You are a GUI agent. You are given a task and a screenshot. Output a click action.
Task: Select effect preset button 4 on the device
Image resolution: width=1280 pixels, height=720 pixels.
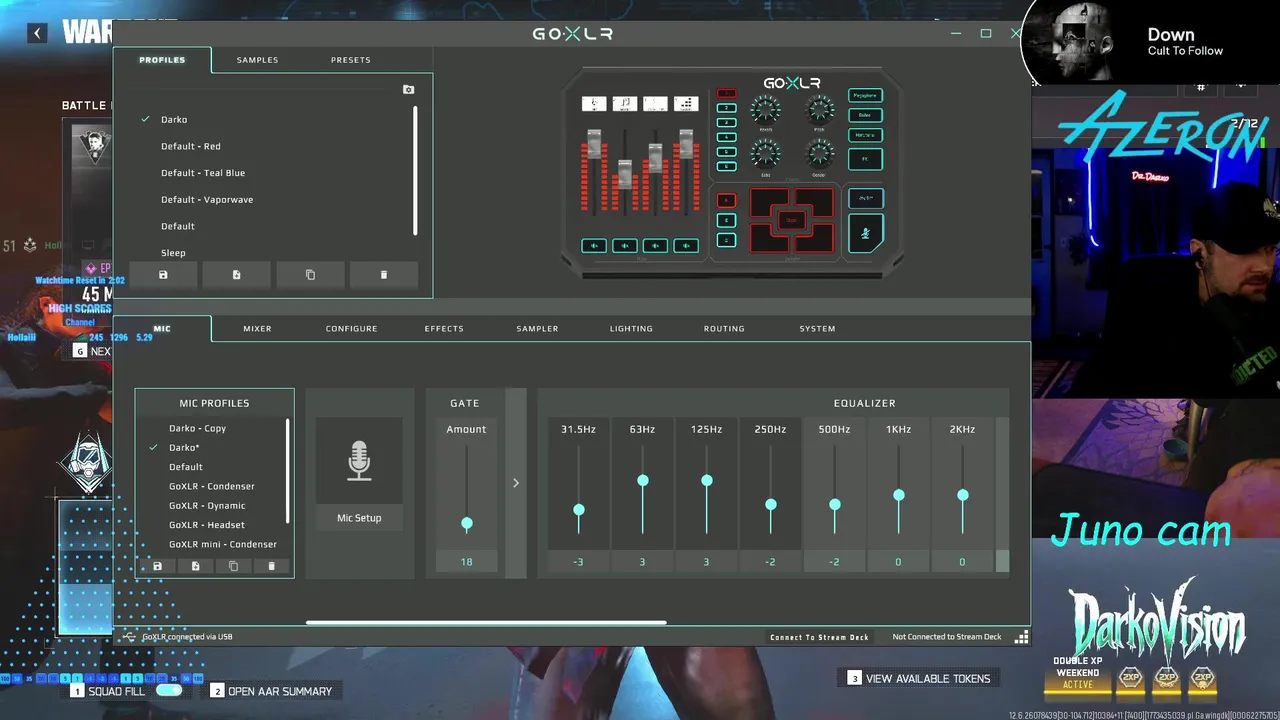coord(726,137)
